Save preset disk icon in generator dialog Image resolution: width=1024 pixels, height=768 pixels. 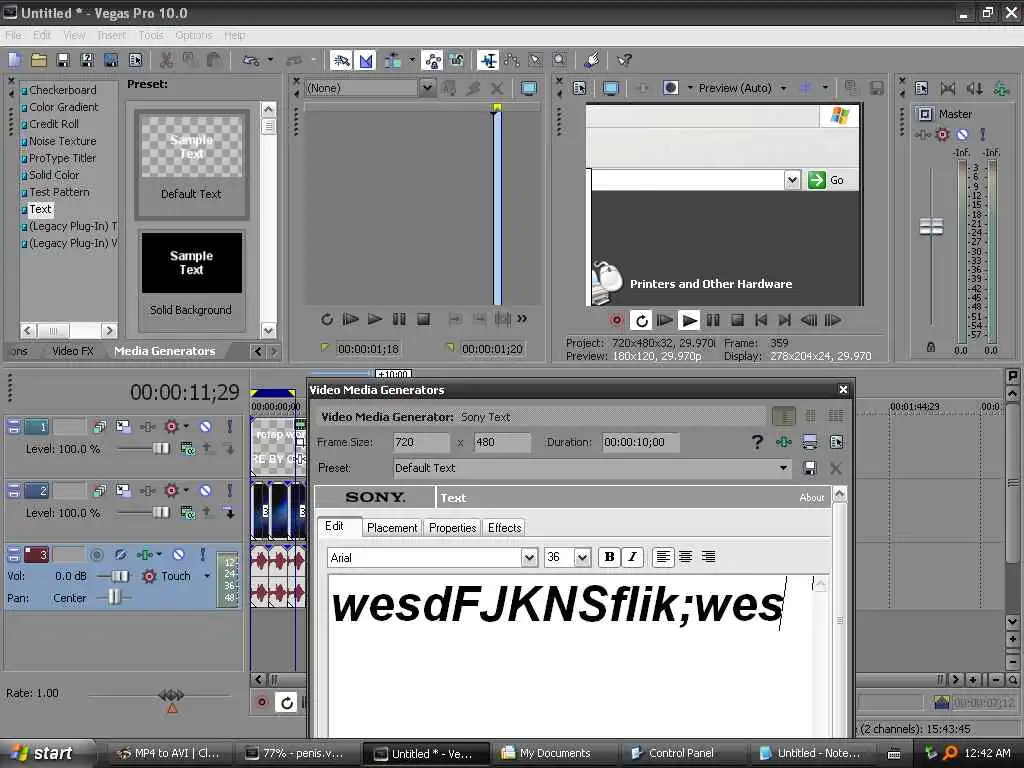pyautogui.click(x=809, y=468)
